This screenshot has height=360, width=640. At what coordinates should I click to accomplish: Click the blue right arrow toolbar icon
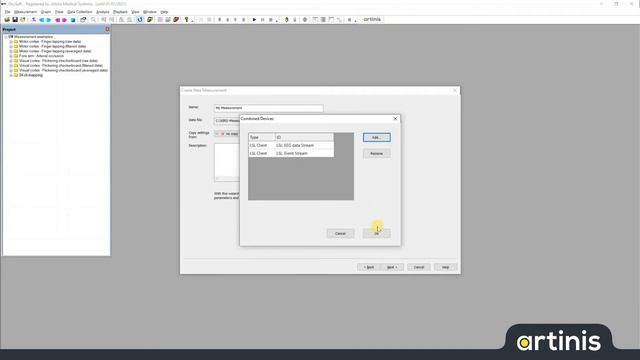(x=49, y=20)
